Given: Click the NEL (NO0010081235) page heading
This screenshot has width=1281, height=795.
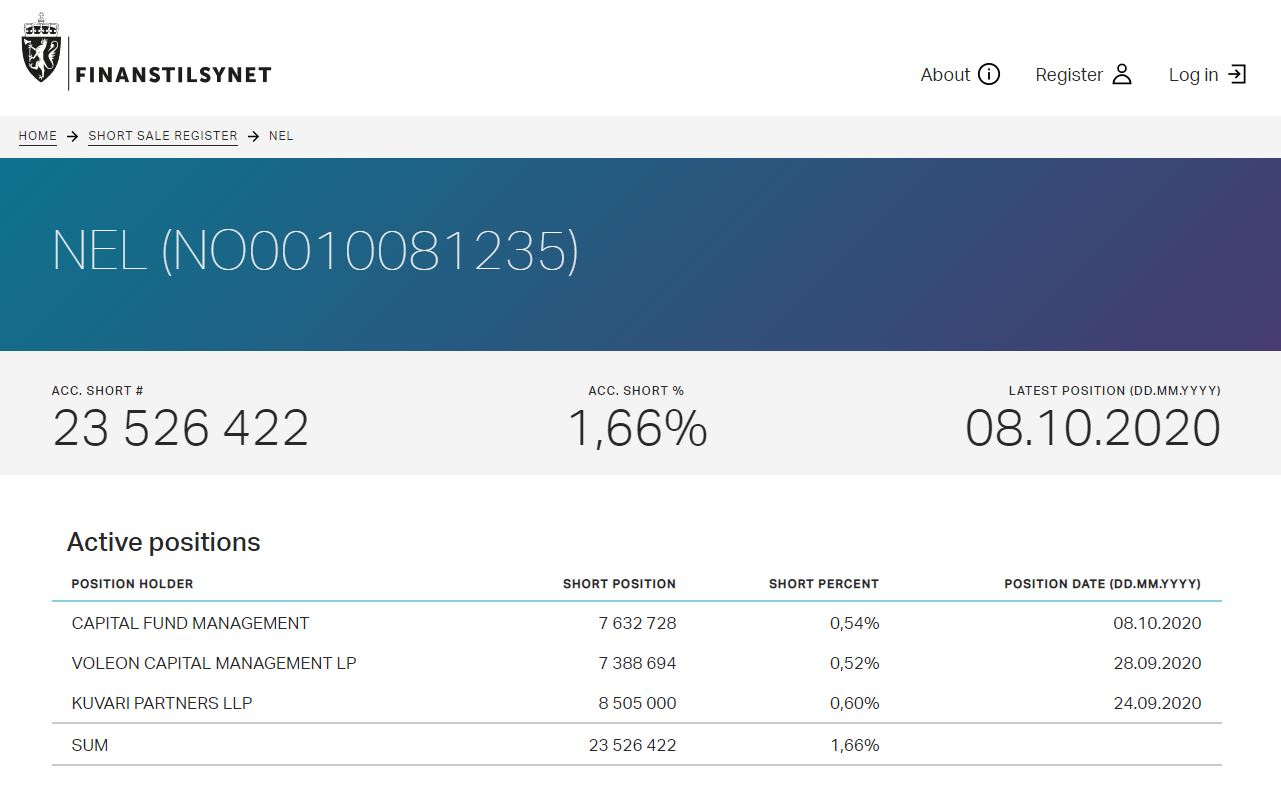Looking at the screenshot, I should tap(315, 250).
